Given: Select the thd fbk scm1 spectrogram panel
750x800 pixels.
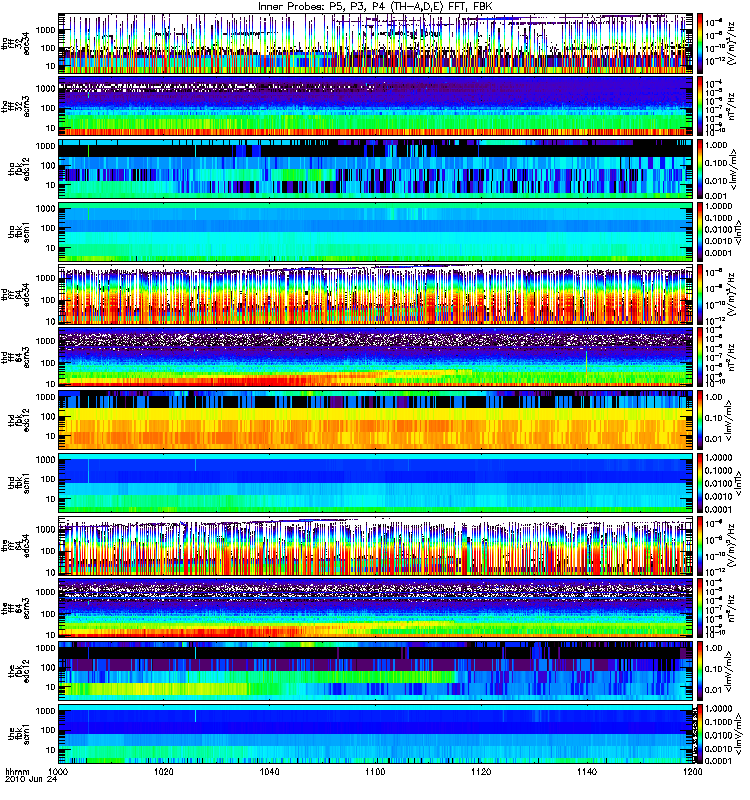Looking at the screenshot, I should coord(376,483).
